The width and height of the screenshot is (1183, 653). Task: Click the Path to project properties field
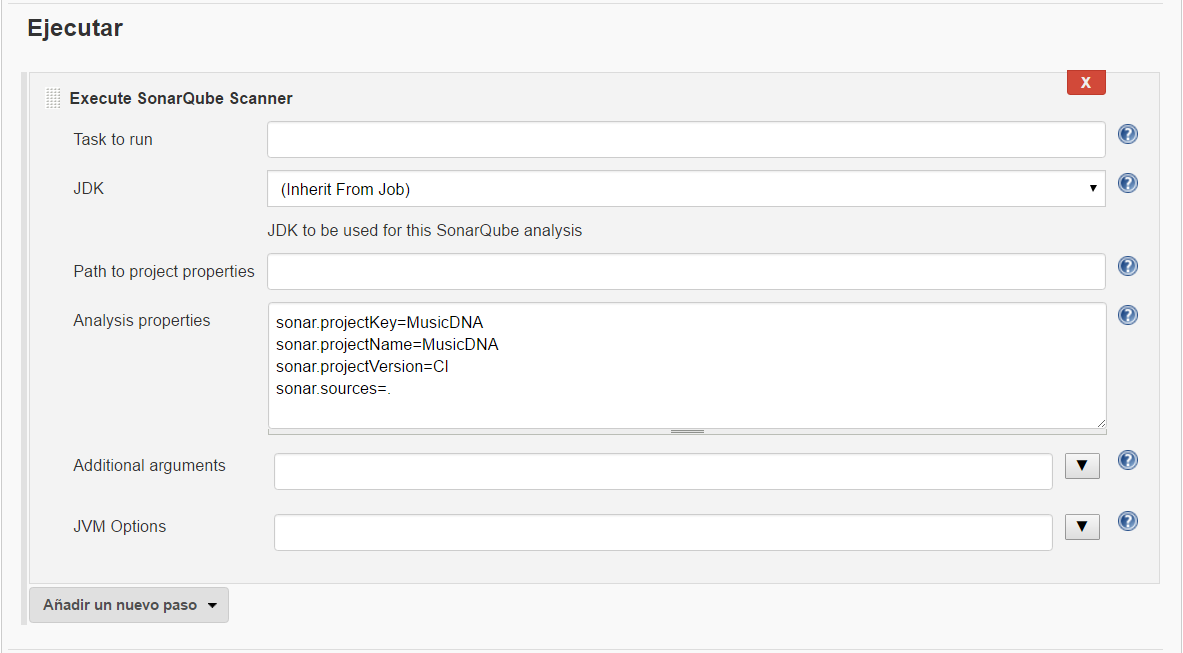click(686, 271)
